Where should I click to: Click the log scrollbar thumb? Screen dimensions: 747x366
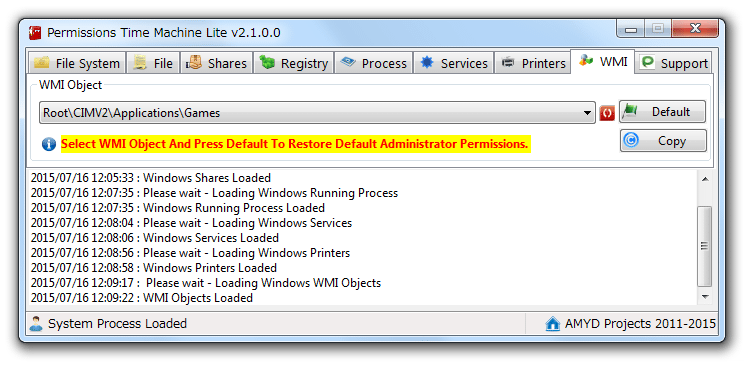pos(705,246)
